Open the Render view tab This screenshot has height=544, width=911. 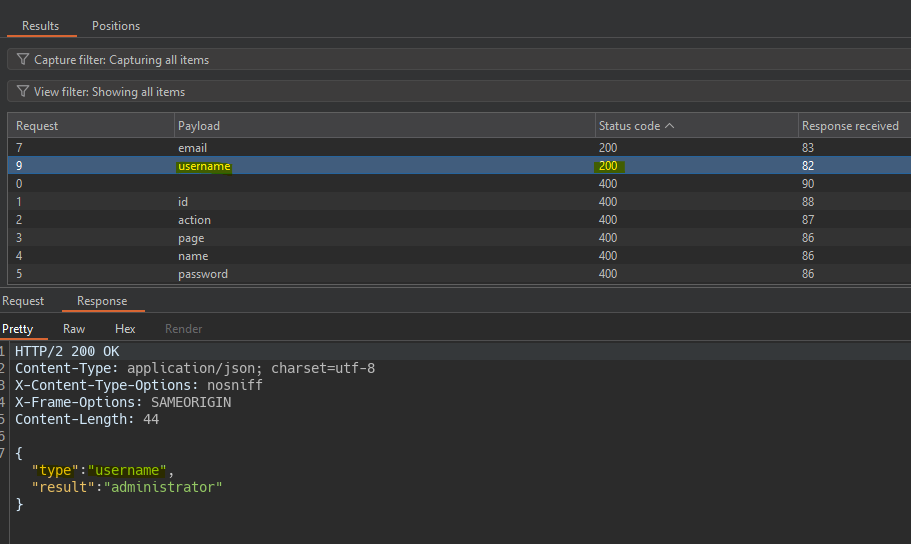183,329
